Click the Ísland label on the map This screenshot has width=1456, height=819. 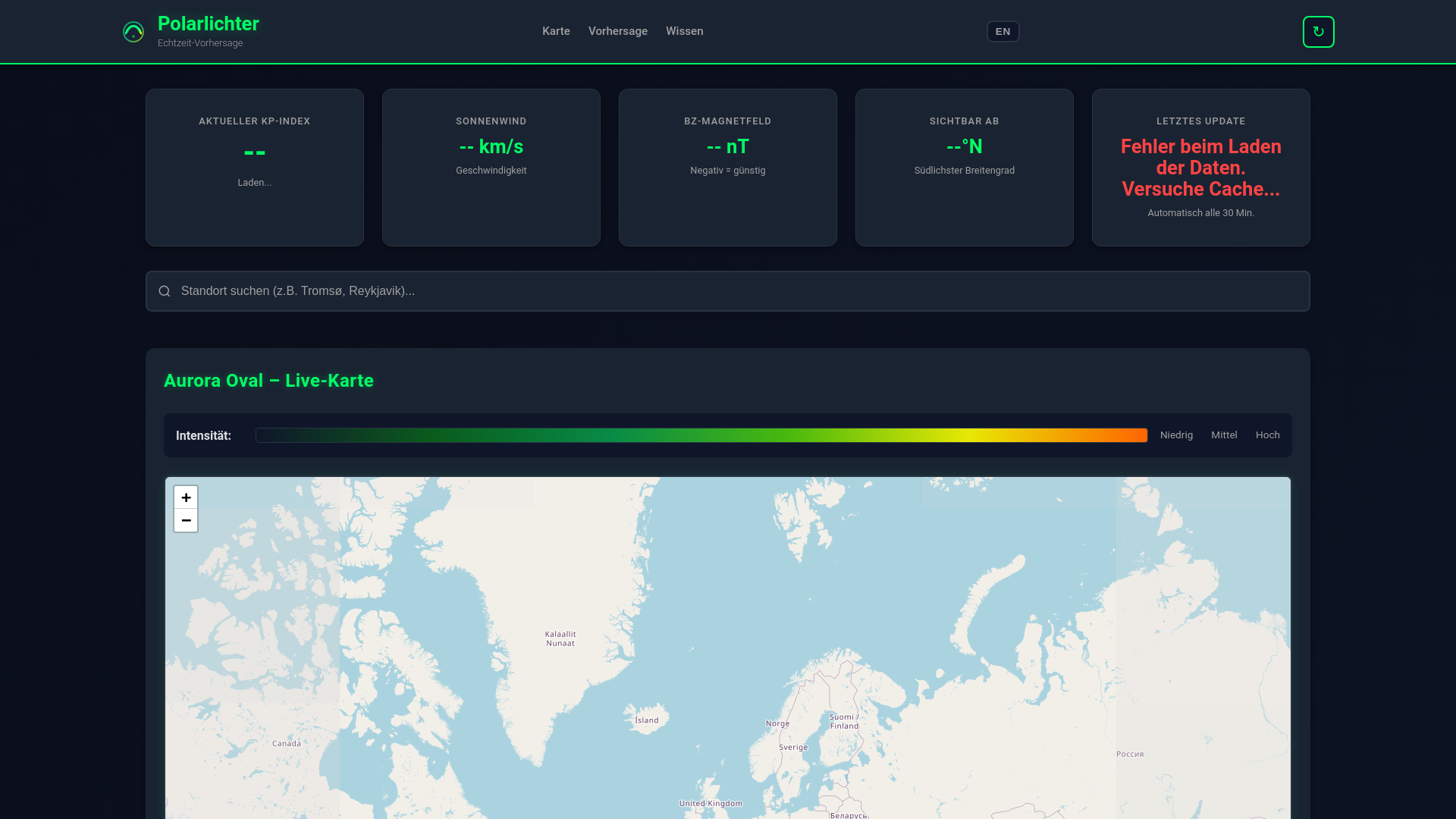[647, 720]
